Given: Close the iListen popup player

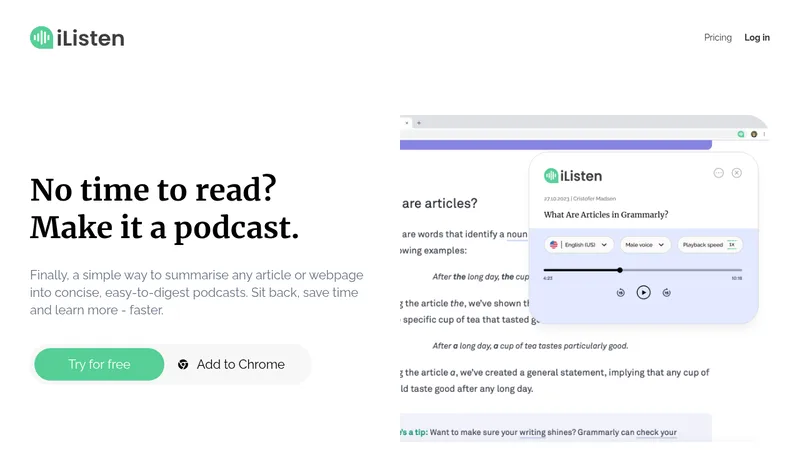Looking at the screenshot, I should coord(737,173).
